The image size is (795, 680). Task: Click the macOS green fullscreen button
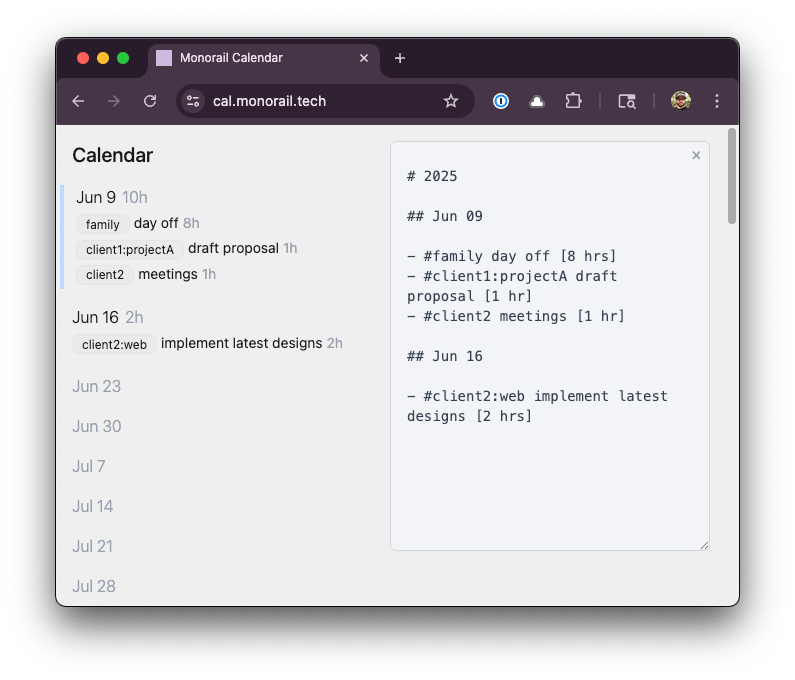[123, 58]
